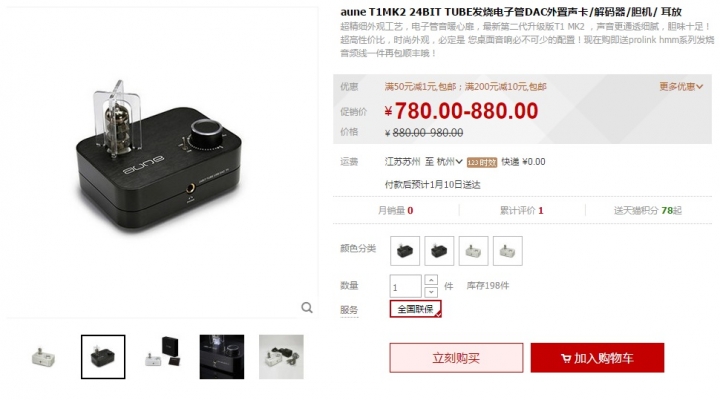This screenshot has width=720, height=400.
Task: Select the fourth silver color option swatch
Action: 507,251
